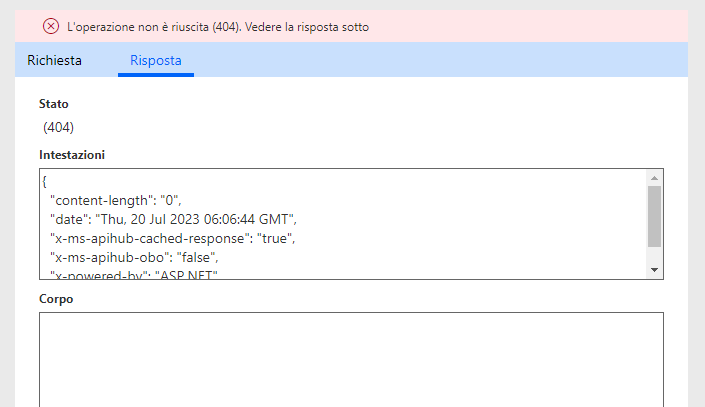Click the headers box scroll-down arrow

click(654, 269)
